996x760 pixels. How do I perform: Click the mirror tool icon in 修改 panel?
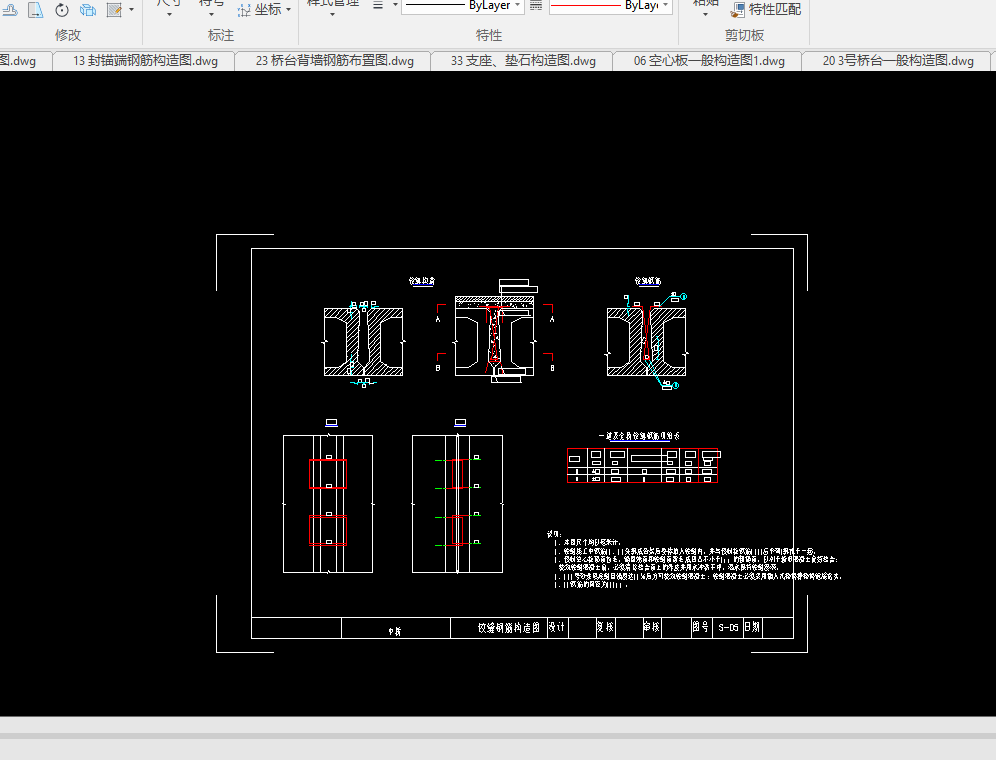point(36,10)
